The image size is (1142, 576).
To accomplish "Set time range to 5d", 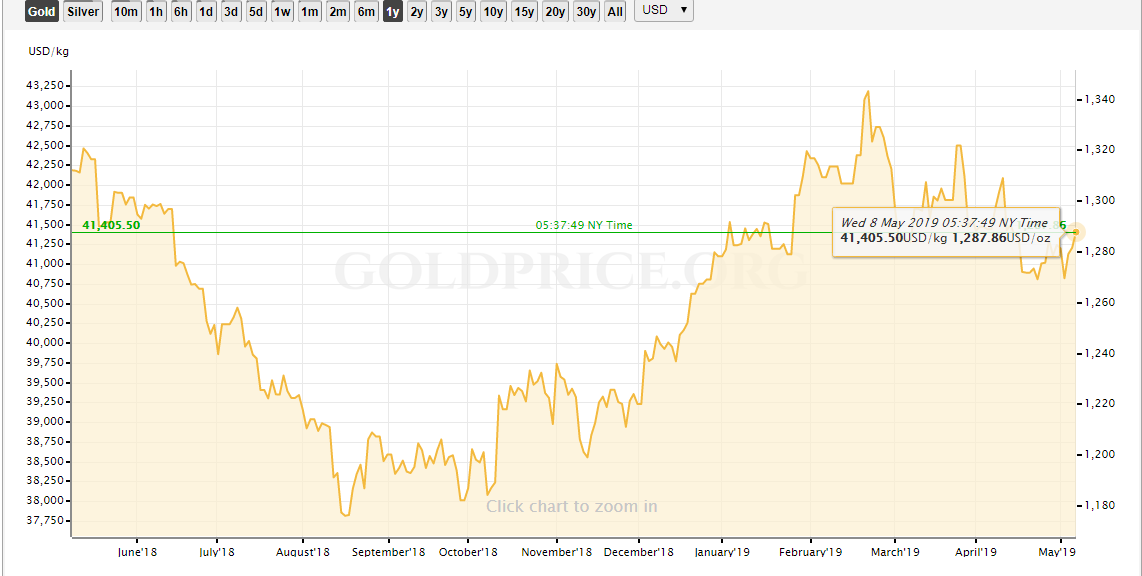I will [x=256, y=12].
